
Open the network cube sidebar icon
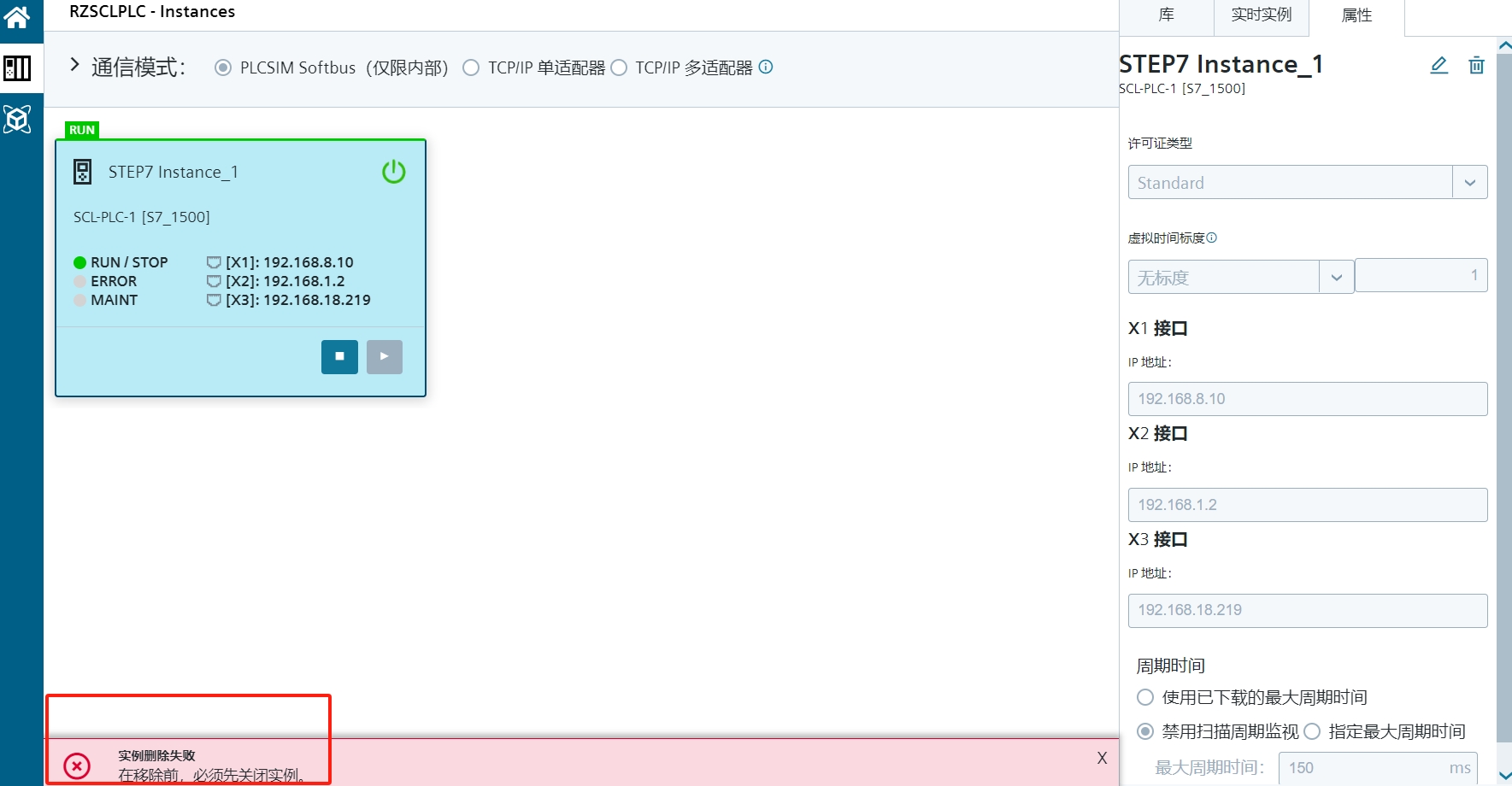click(17, 119)
